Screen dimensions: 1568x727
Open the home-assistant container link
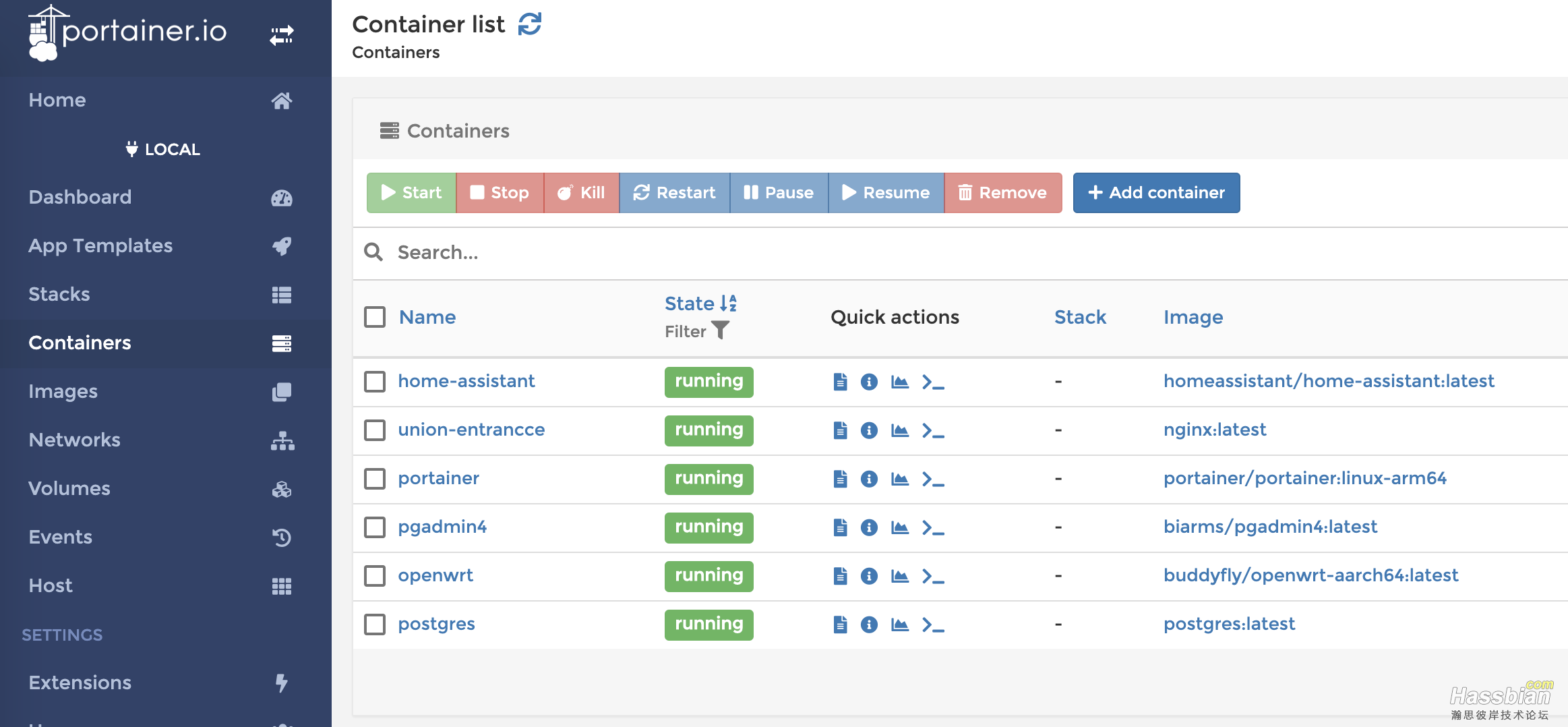point(466,381)
